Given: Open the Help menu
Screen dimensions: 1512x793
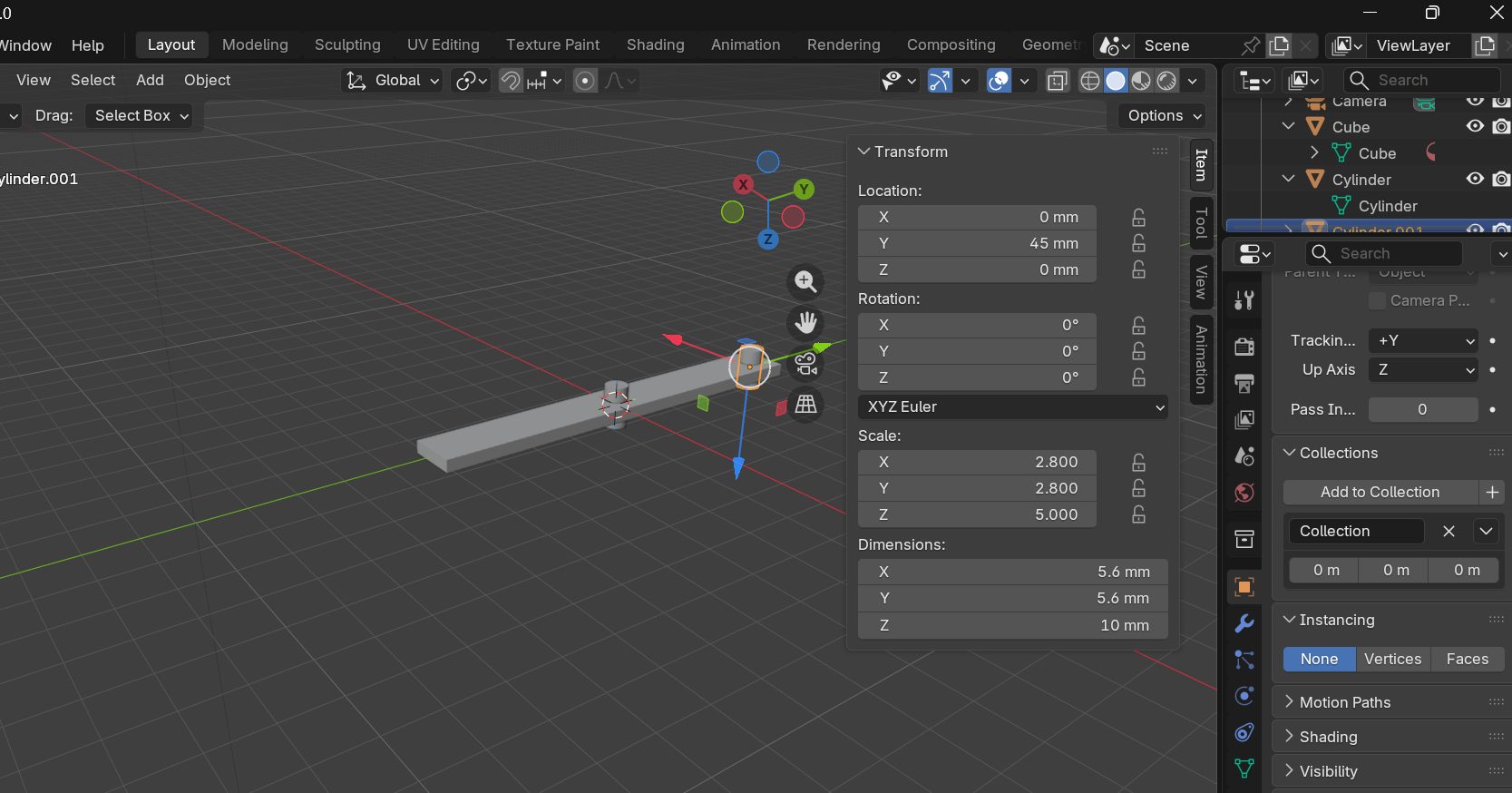Looking at the screenshot, I should (x=88, y=45).
